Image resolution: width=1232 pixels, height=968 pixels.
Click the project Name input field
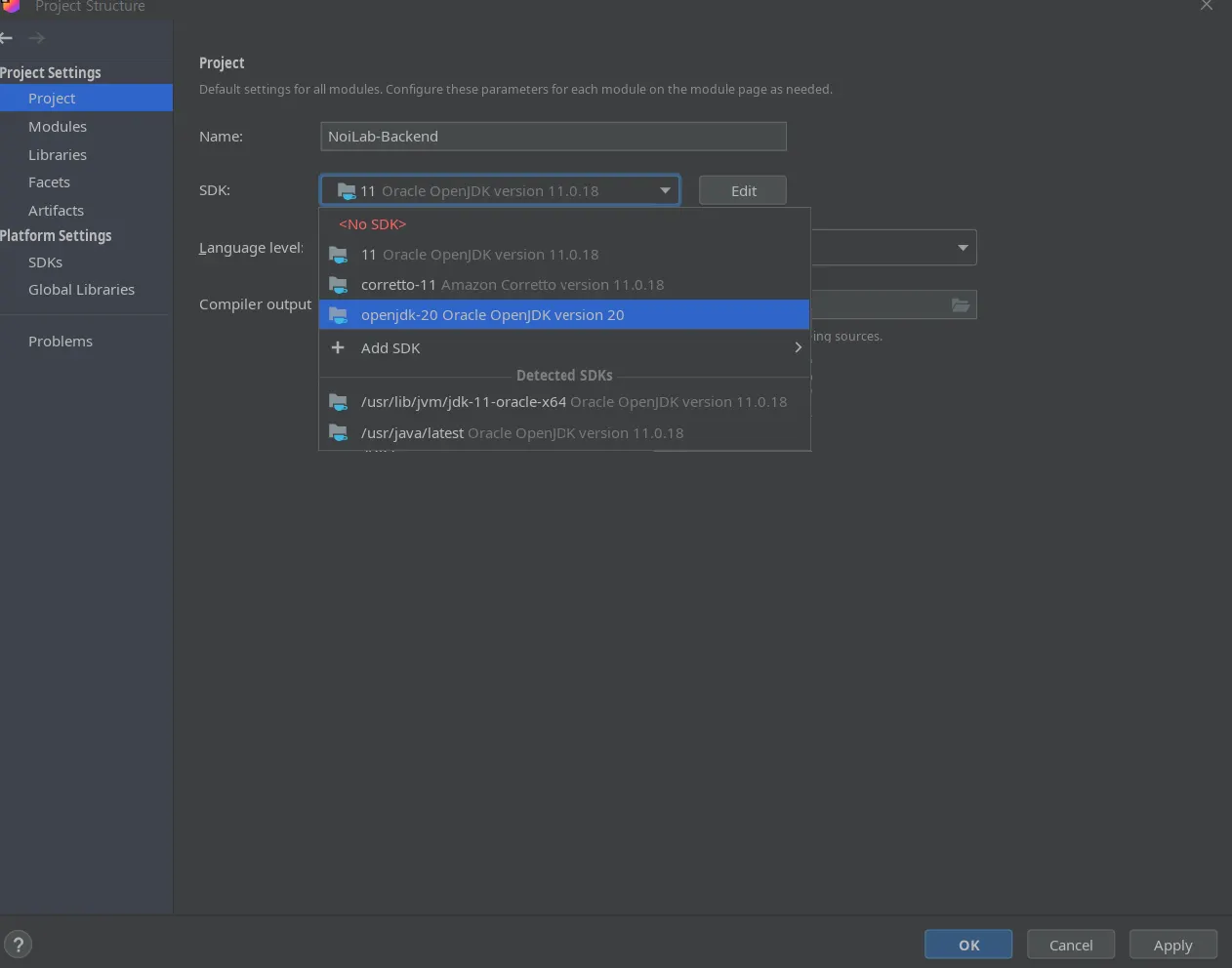(553, 137)
